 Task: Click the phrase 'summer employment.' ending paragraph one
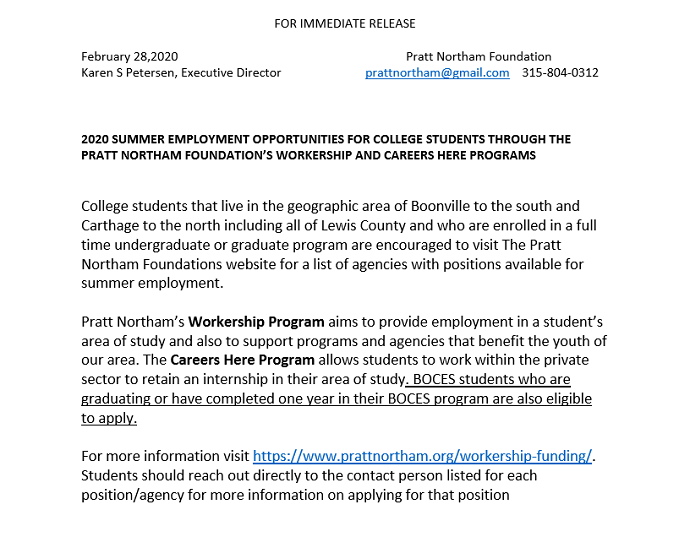point(152,283)
